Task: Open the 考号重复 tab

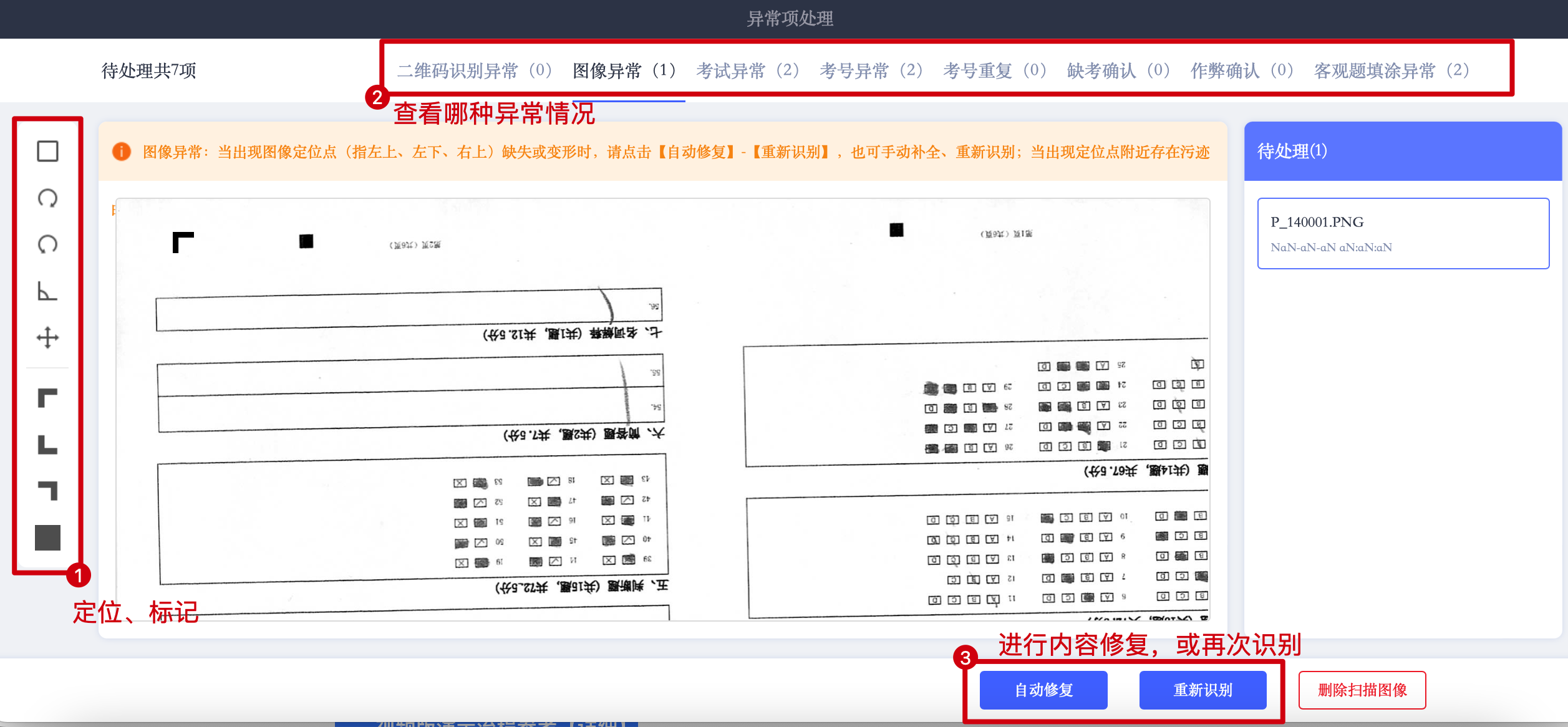Action: click(994, 70)
